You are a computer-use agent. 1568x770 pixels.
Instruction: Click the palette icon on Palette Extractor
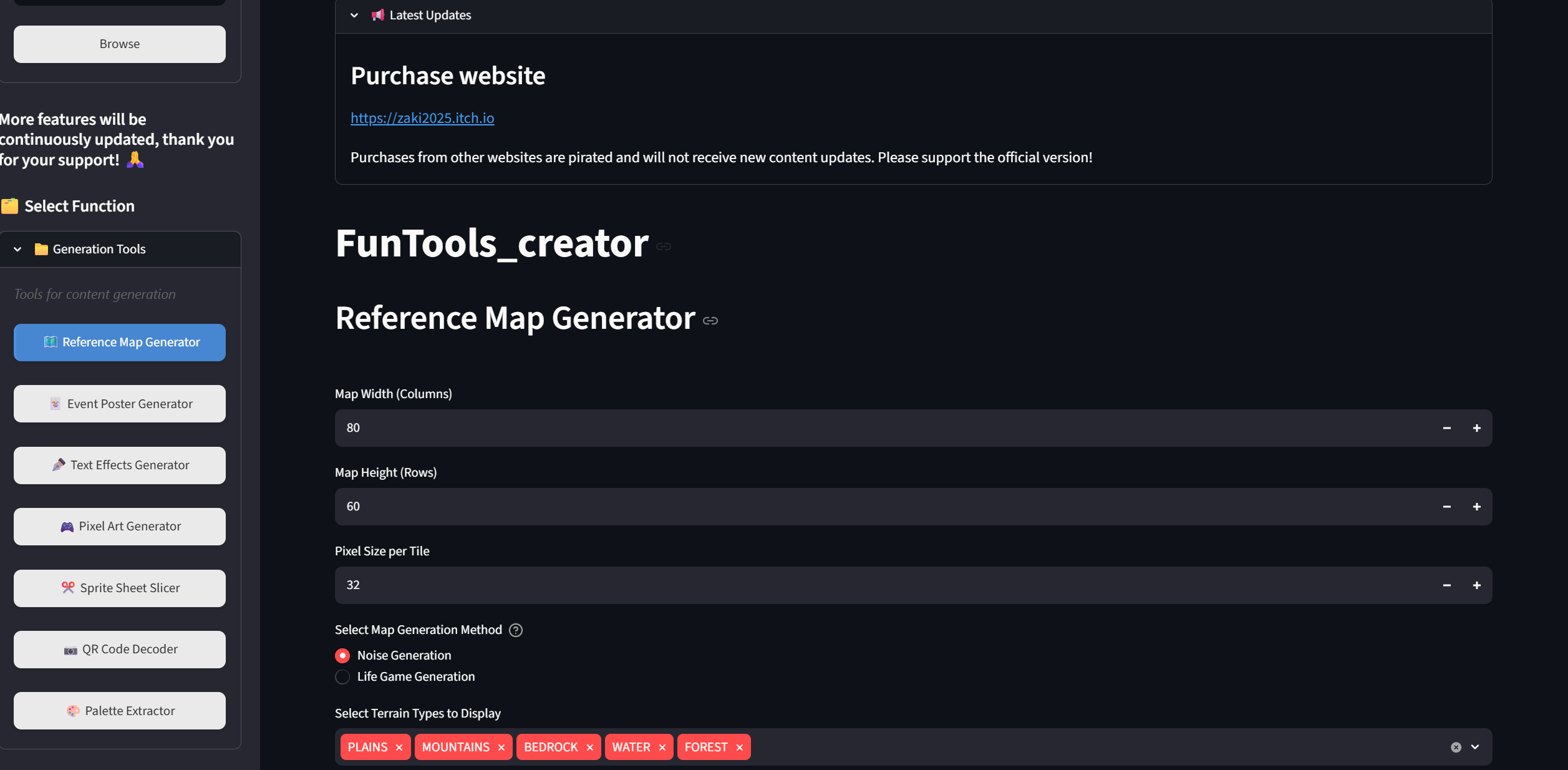73,711
